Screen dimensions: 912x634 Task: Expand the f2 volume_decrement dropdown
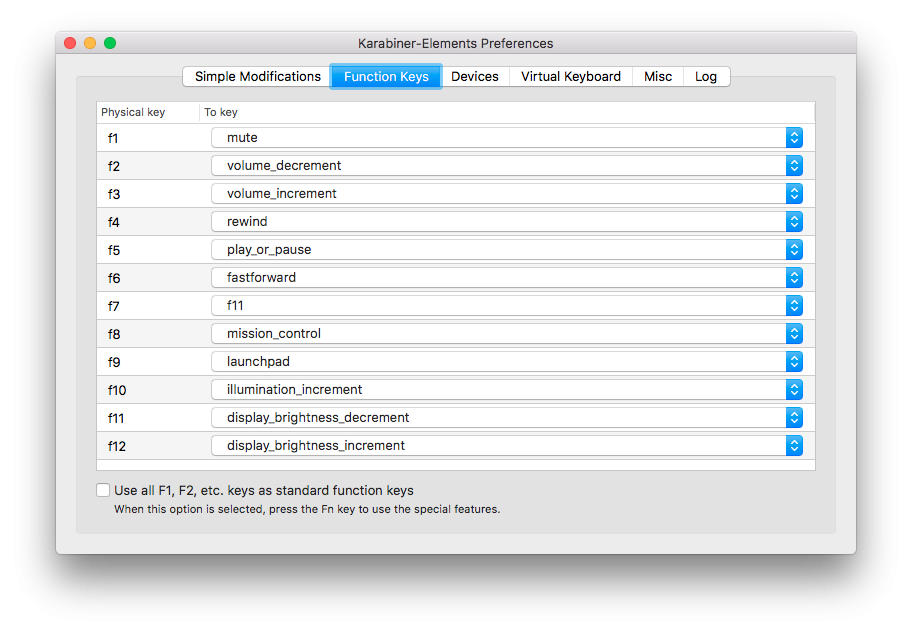507,166
